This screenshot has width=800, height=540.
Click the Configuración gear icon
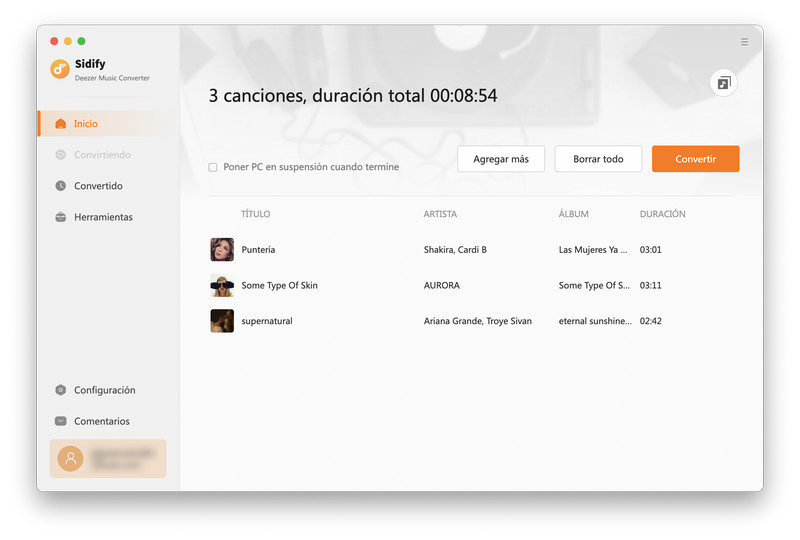point(61,390)
